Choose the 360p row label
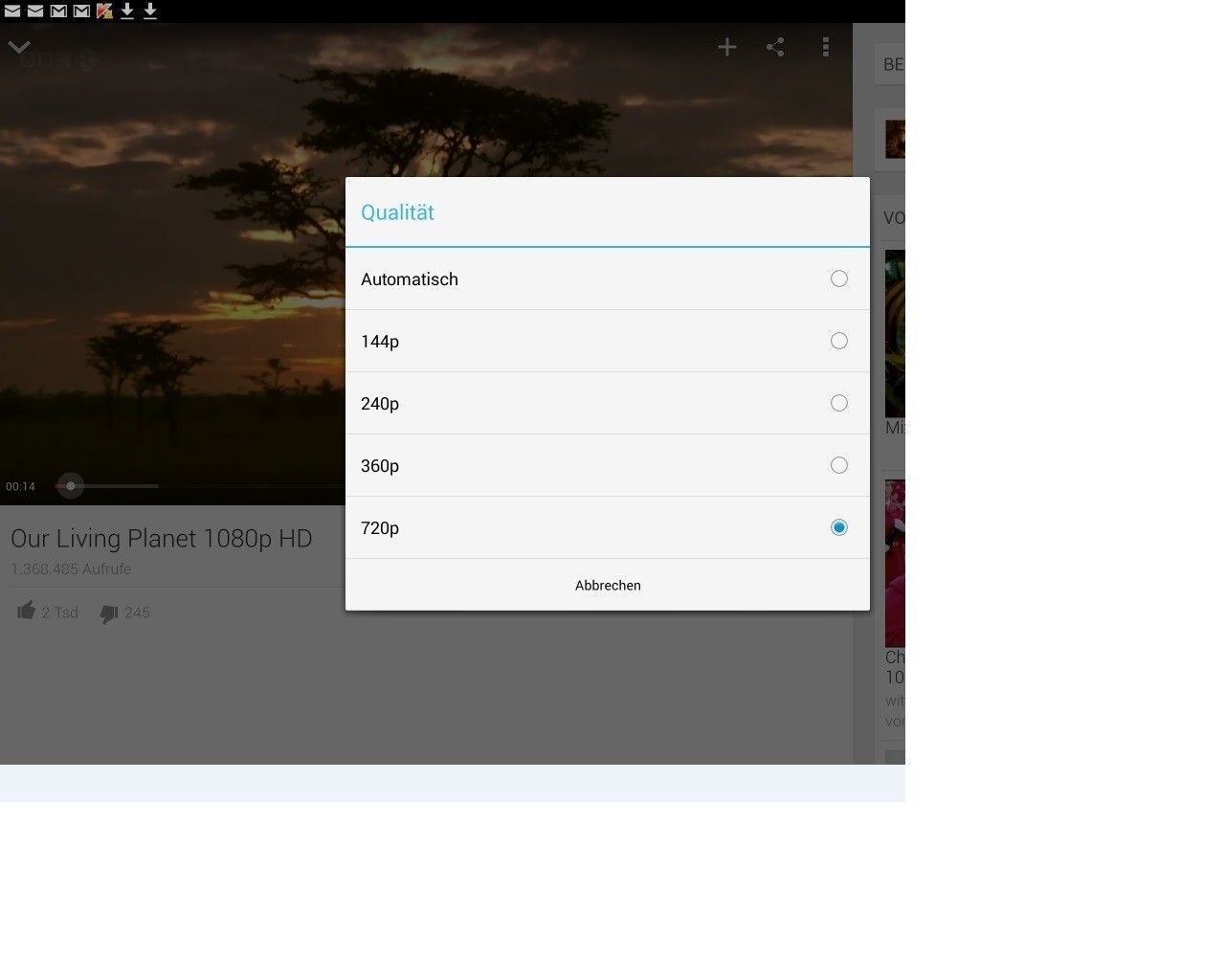The width and height of the screenshot is (1225, 980). pyautogui.click(x=380, y=466)
